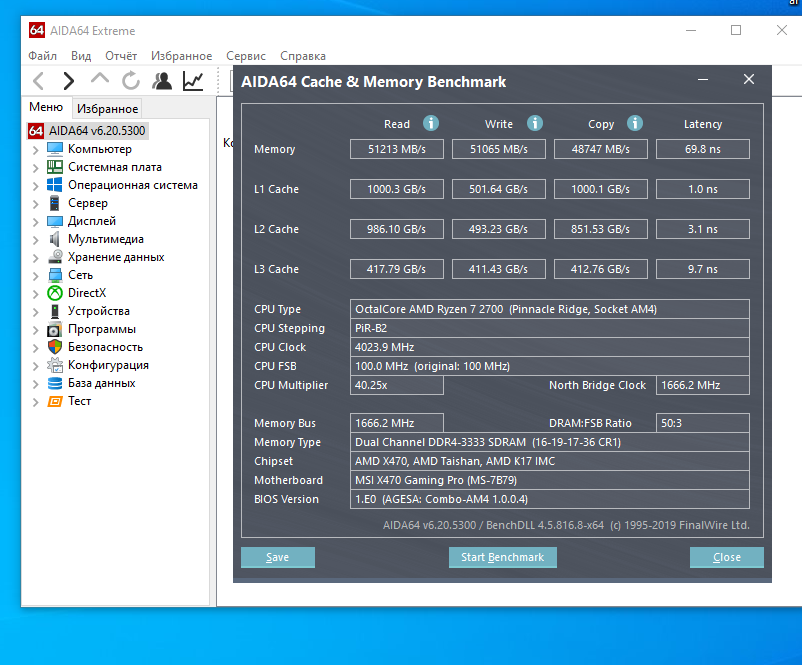Screen dimensions: 802x665
Task: Click the BIOS Version 1.E0 value
Action: tap(550, 499)
